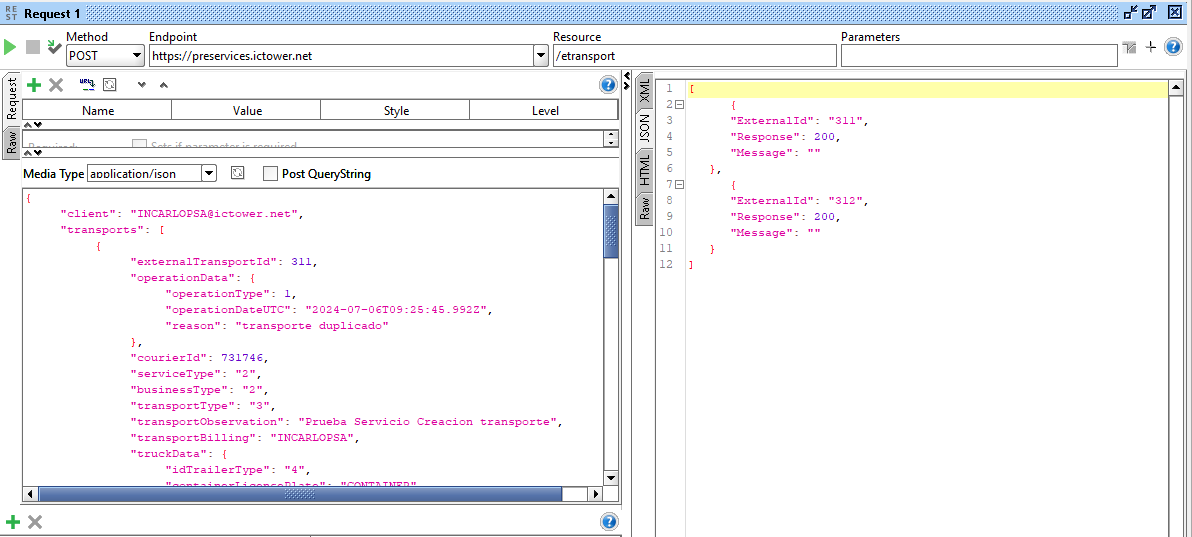Click the request body horizontal scrollbar thumb
The image size is (1192, 537).
(x=300, y=494)
